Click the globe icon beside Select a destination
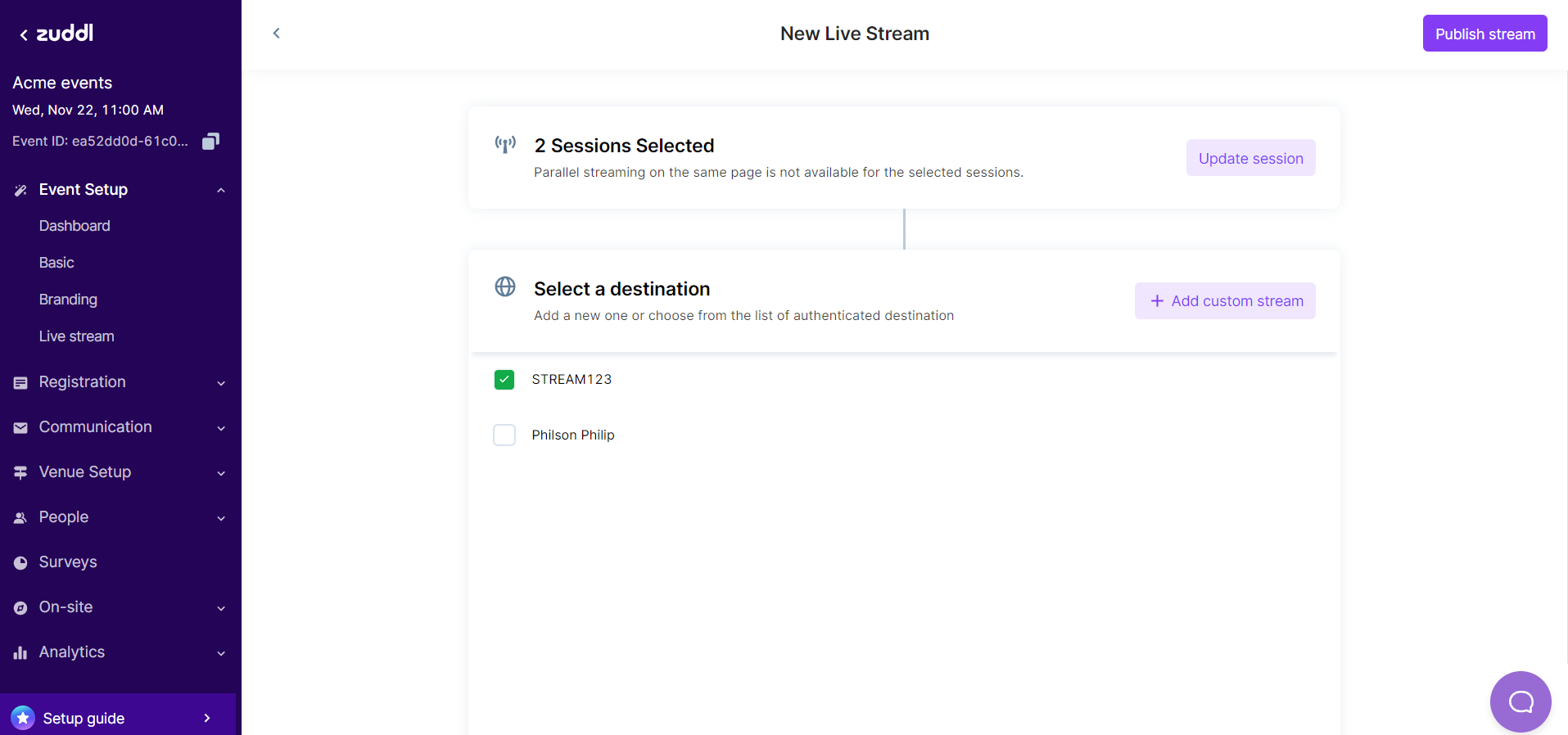 [505, 286]
